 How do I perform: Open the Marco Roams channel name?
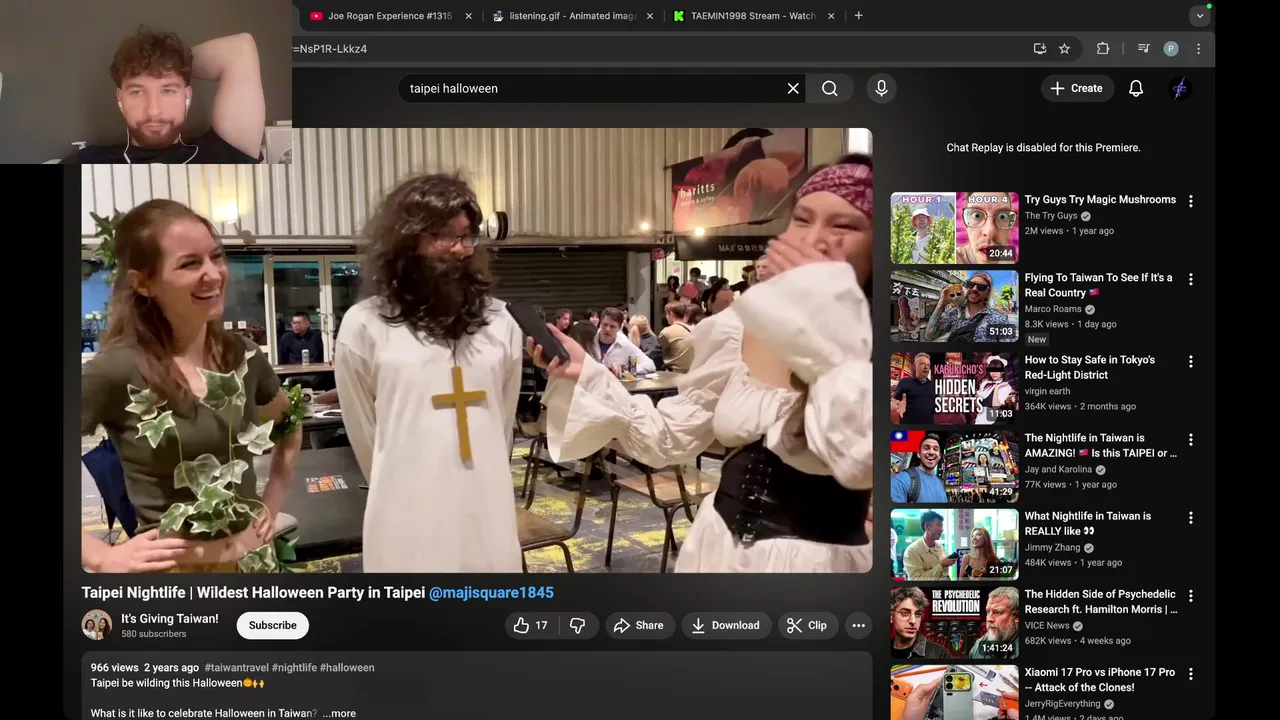tap(1053, 309)
